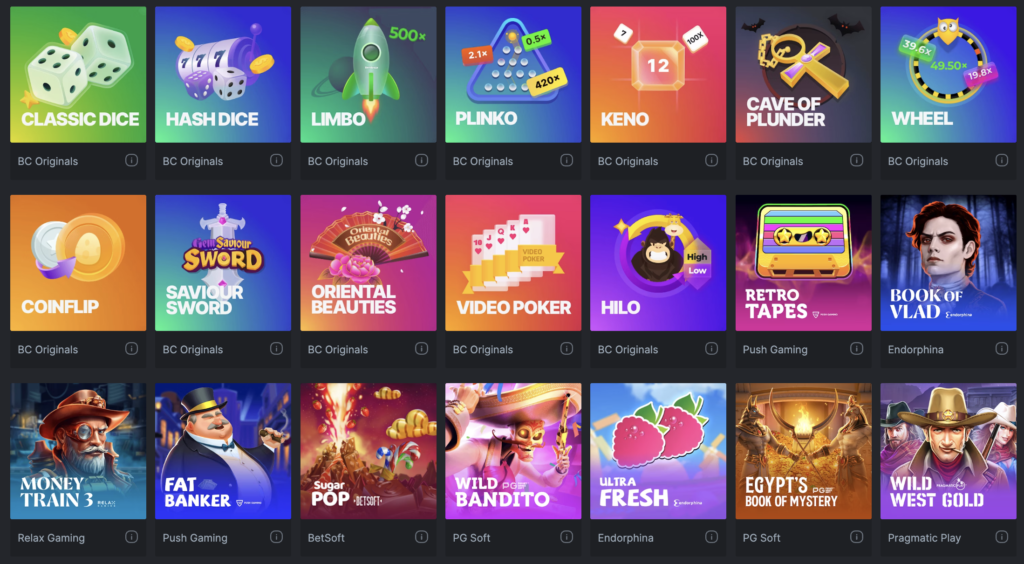Screen dimensions: 1024x564
Task: Click the Endorphina label under Ultra Fresh
Action: click(626, 538)
